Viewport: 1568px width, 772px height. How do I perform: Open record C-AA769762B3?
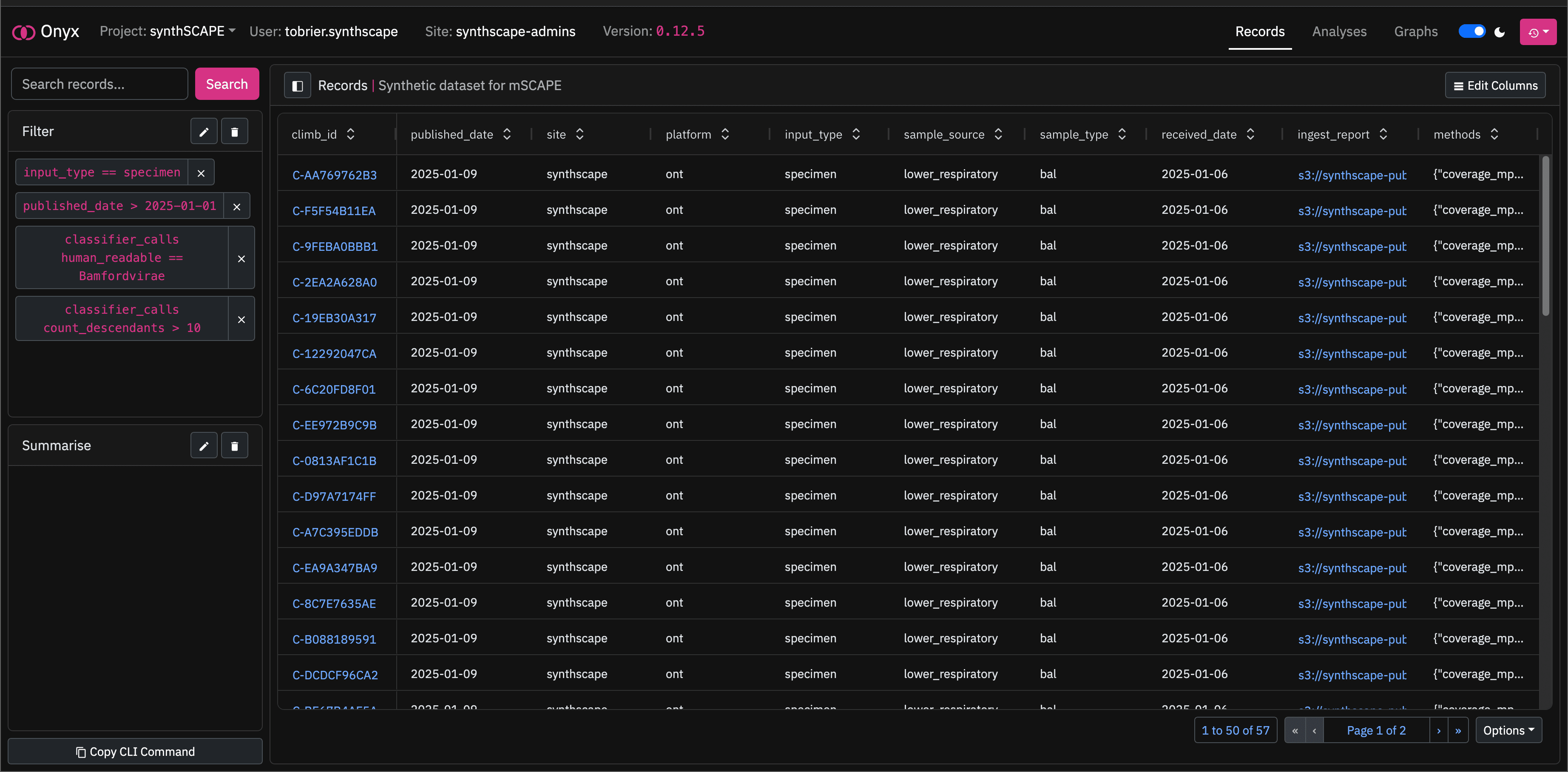click(x=335, y=174)
